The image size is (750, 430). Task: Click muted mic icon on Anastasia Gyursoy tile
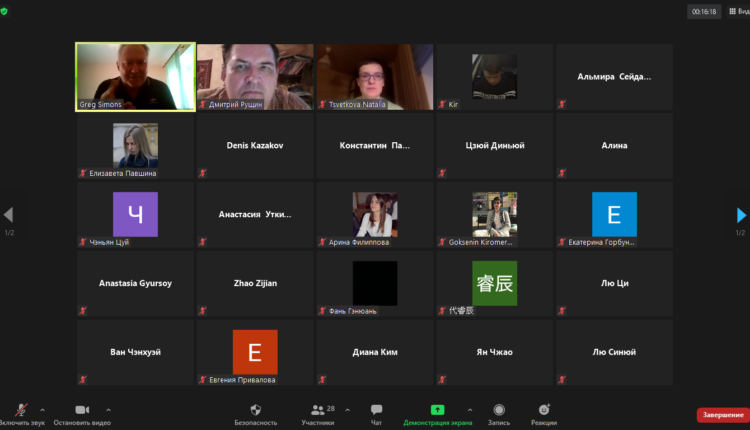point(83,311)
